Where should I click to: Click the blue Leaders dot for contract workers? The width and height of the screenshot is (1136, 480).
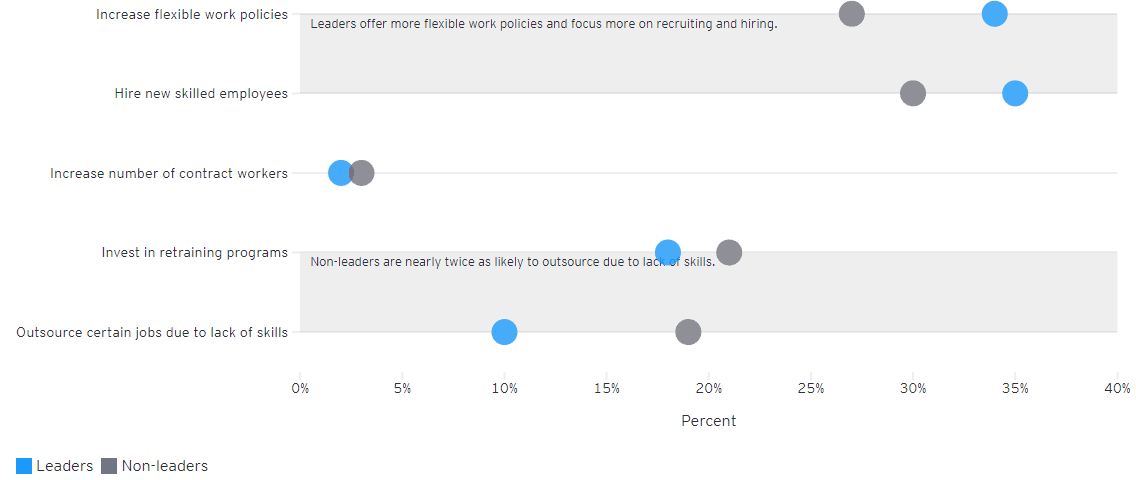pos(340,173)
